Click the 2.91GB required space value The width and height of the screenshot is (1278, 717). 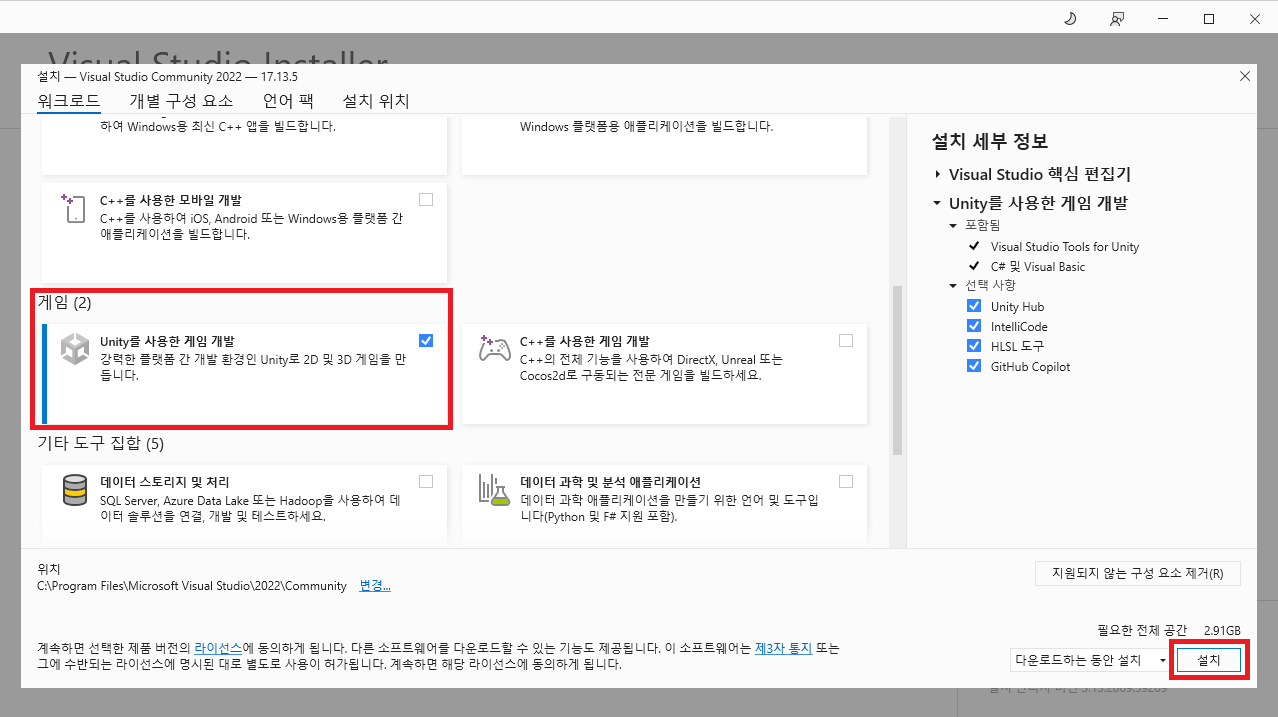click(1222, 630)
